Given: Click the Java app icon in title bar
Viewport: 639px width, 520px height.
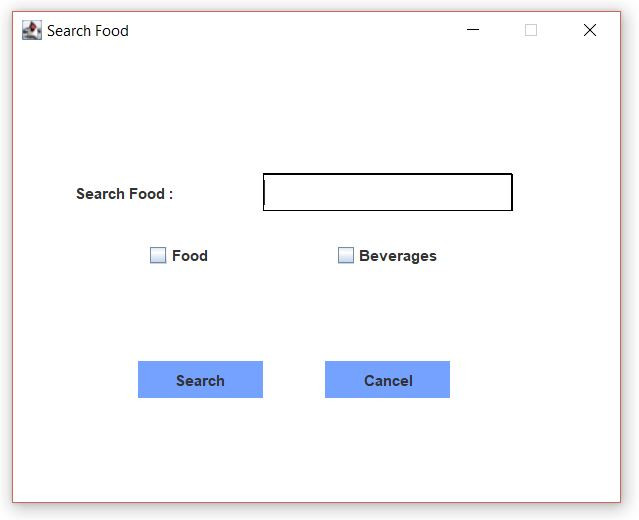Looking at the screenshot, I should click(32, 30).
